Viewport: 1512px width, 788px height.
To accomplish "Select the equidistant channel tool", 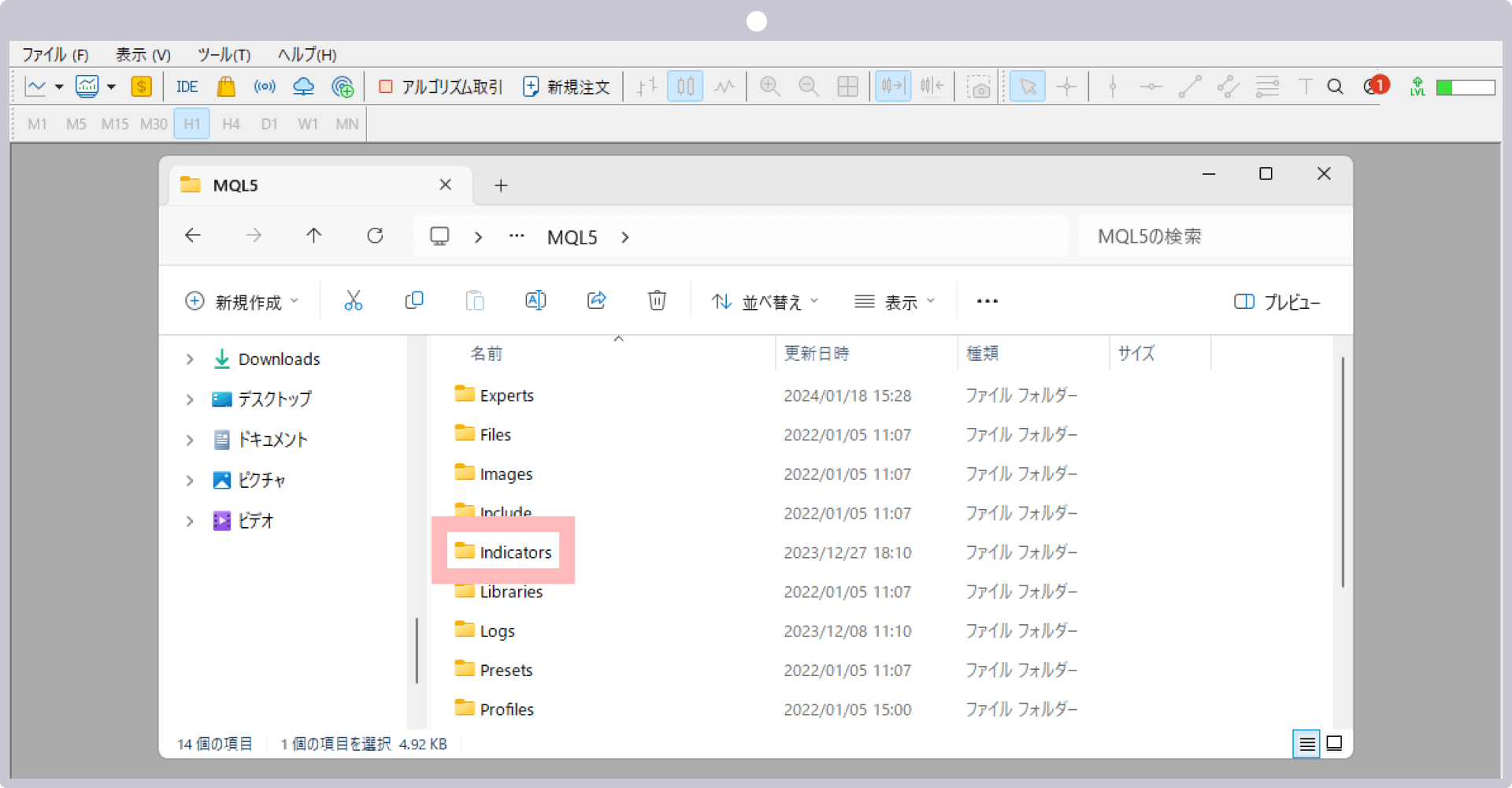I will (x=1228, y=87).
